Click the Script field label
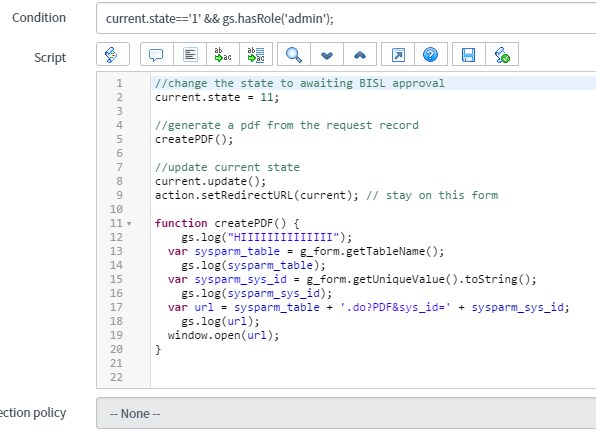The image size is (596, 438). pyautogui.click(x=50, y=57)
